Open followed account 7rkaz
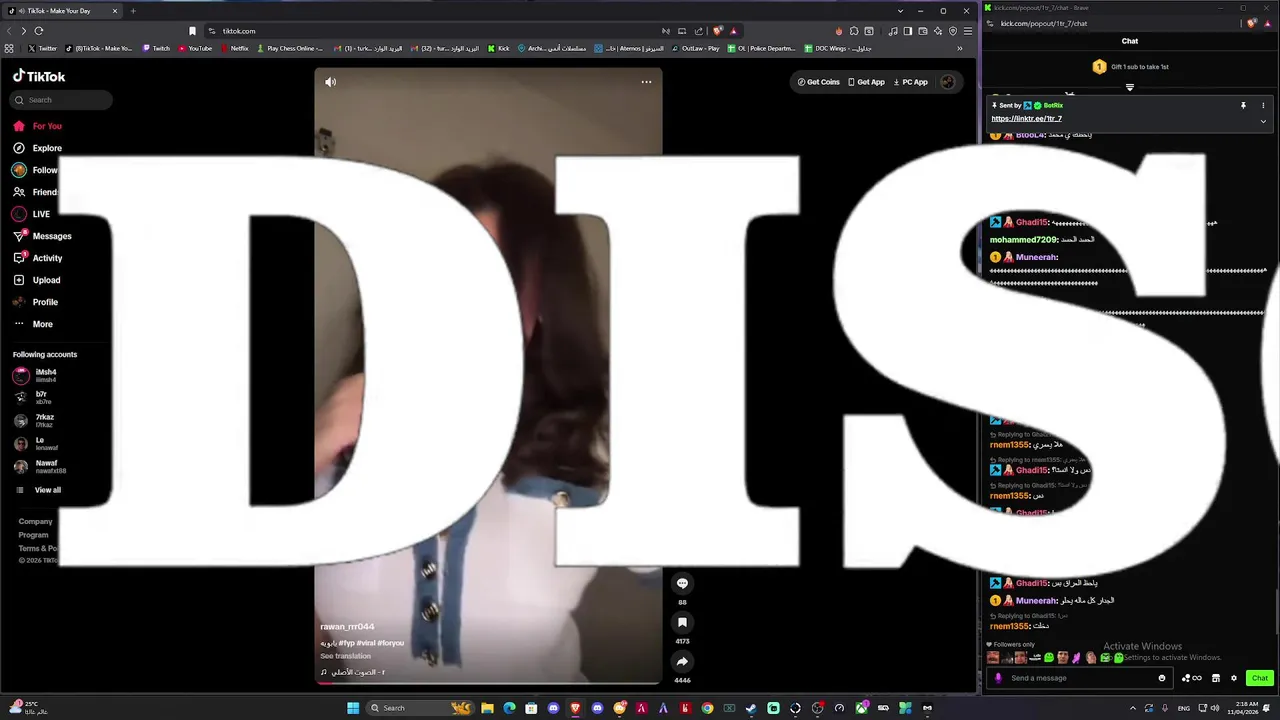This screenshot has height=720, width=1280. 34,421
